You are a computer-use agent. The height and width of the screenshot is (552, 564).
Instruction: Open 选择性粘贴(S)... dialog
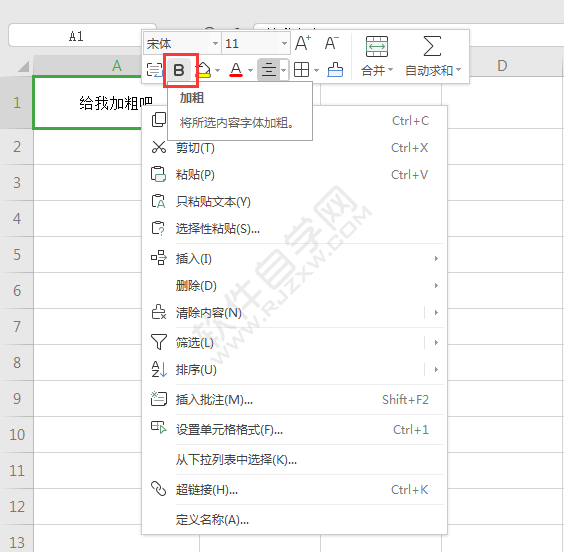click(x=294, y=229)
